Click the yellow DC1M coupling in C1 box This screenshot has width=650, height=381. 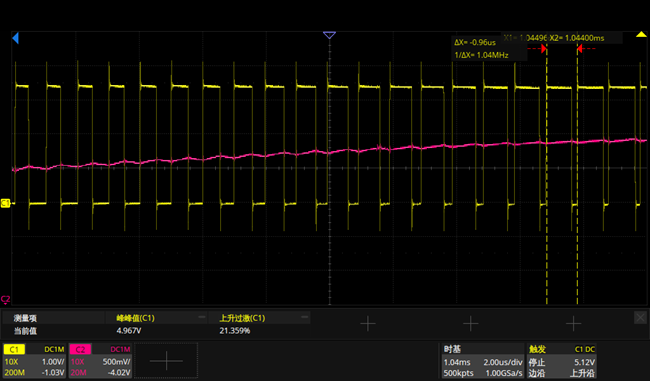(x=54, y=349)
